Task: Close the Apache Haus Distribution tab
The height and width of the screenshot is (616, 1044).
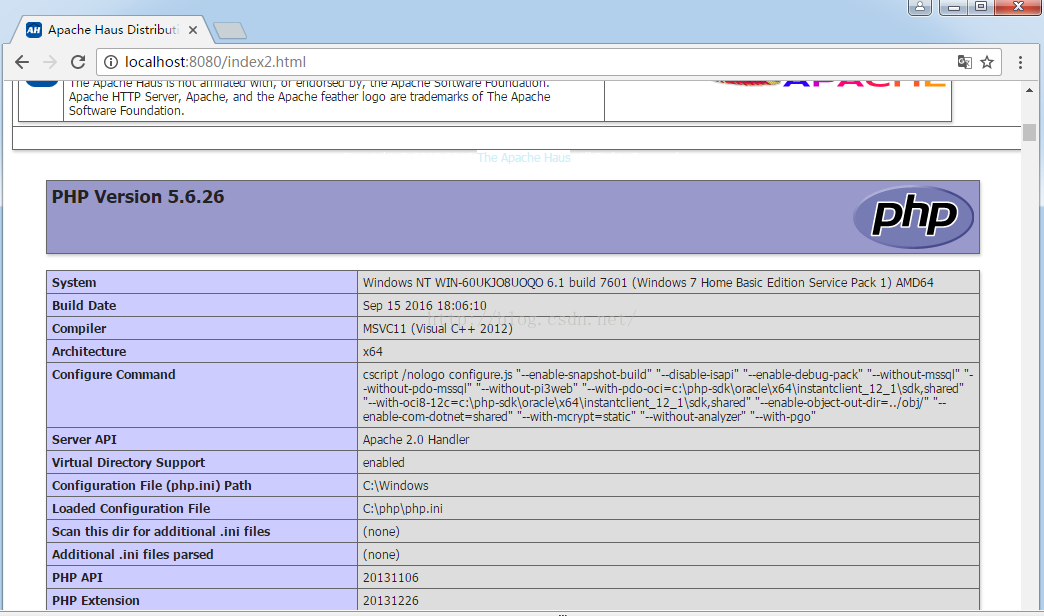Action: point(192,30)
